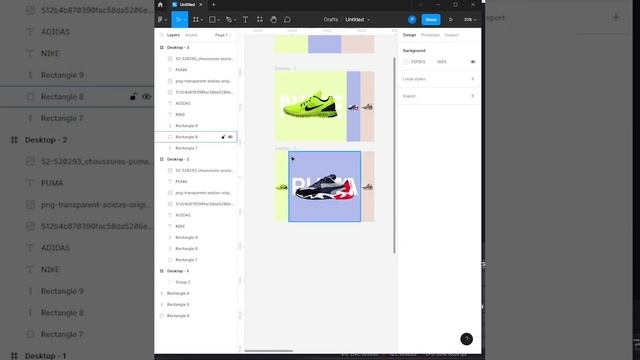
Task: Click the canvas horizontal scrollbar
Action: click(x=269, y=351)
